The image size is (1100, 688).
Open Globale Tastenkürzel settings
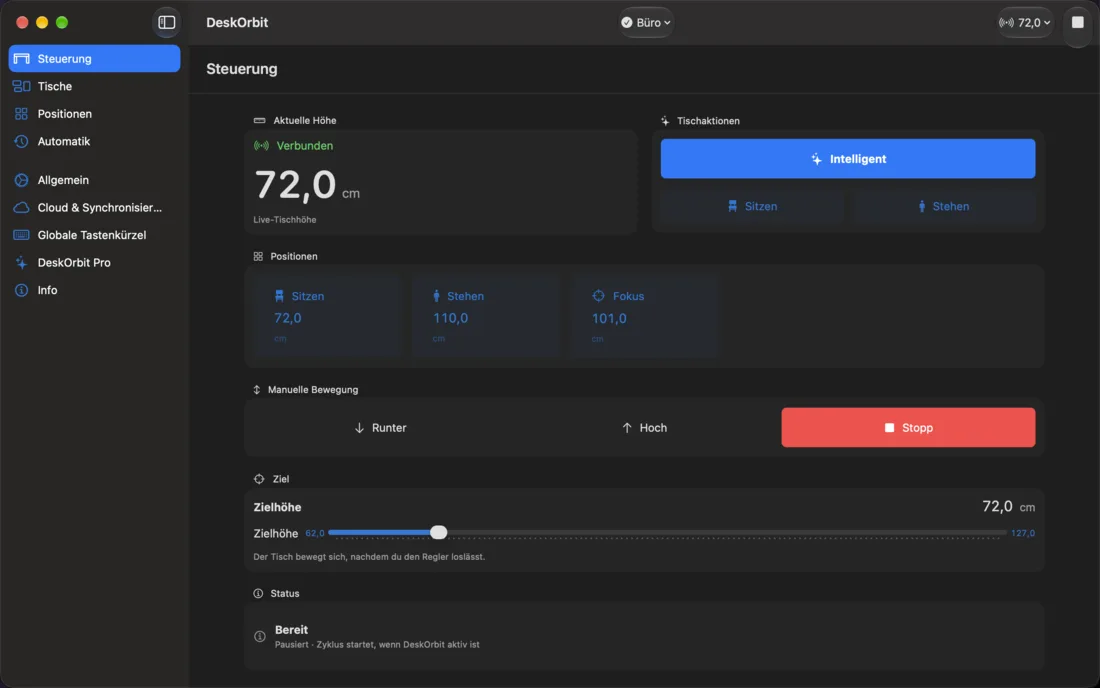[x=94, y=235]
